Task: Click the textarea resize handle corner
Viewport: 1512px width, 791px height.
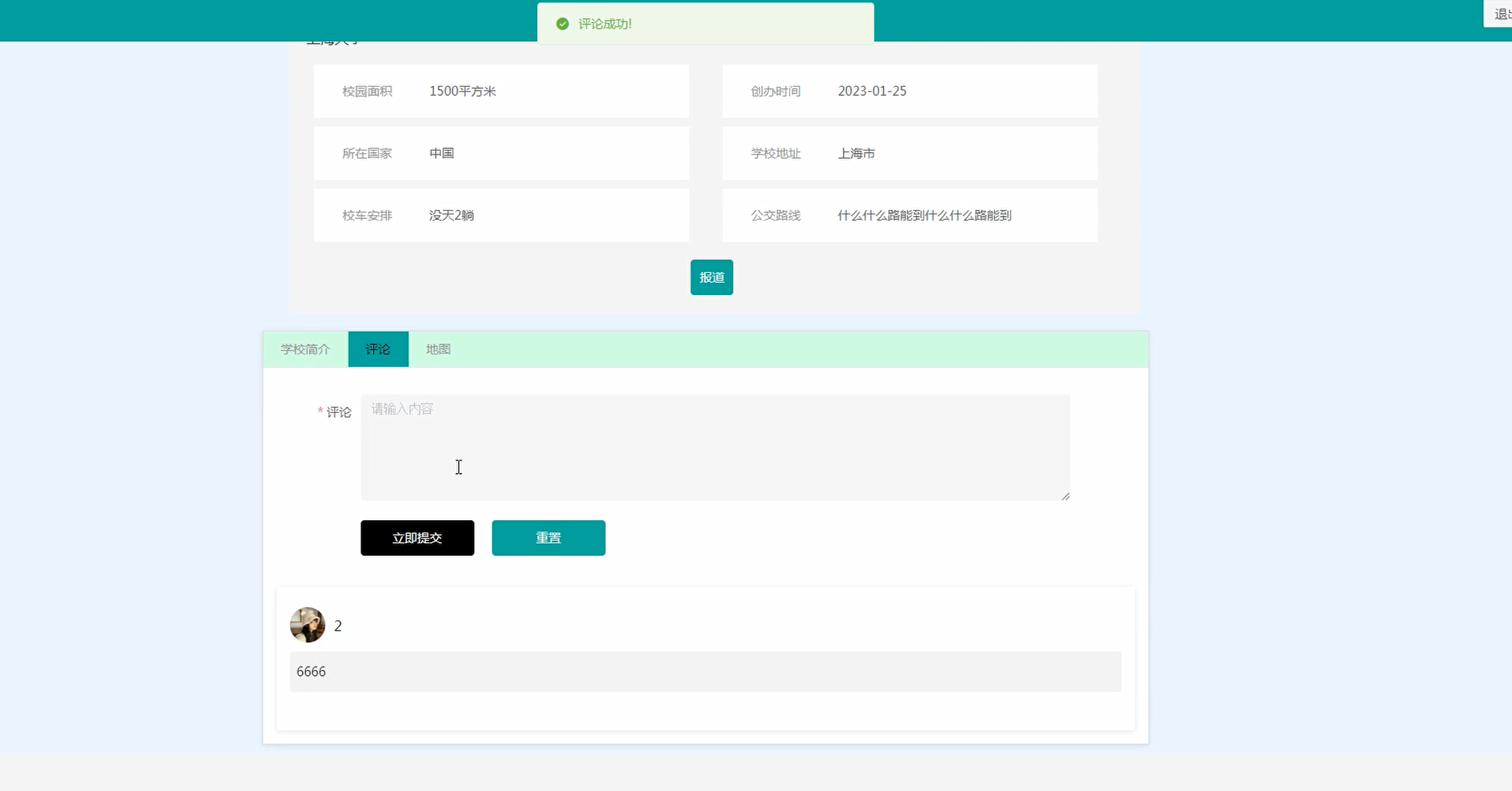Action: pyautogui.click(x=1065, y=496)
